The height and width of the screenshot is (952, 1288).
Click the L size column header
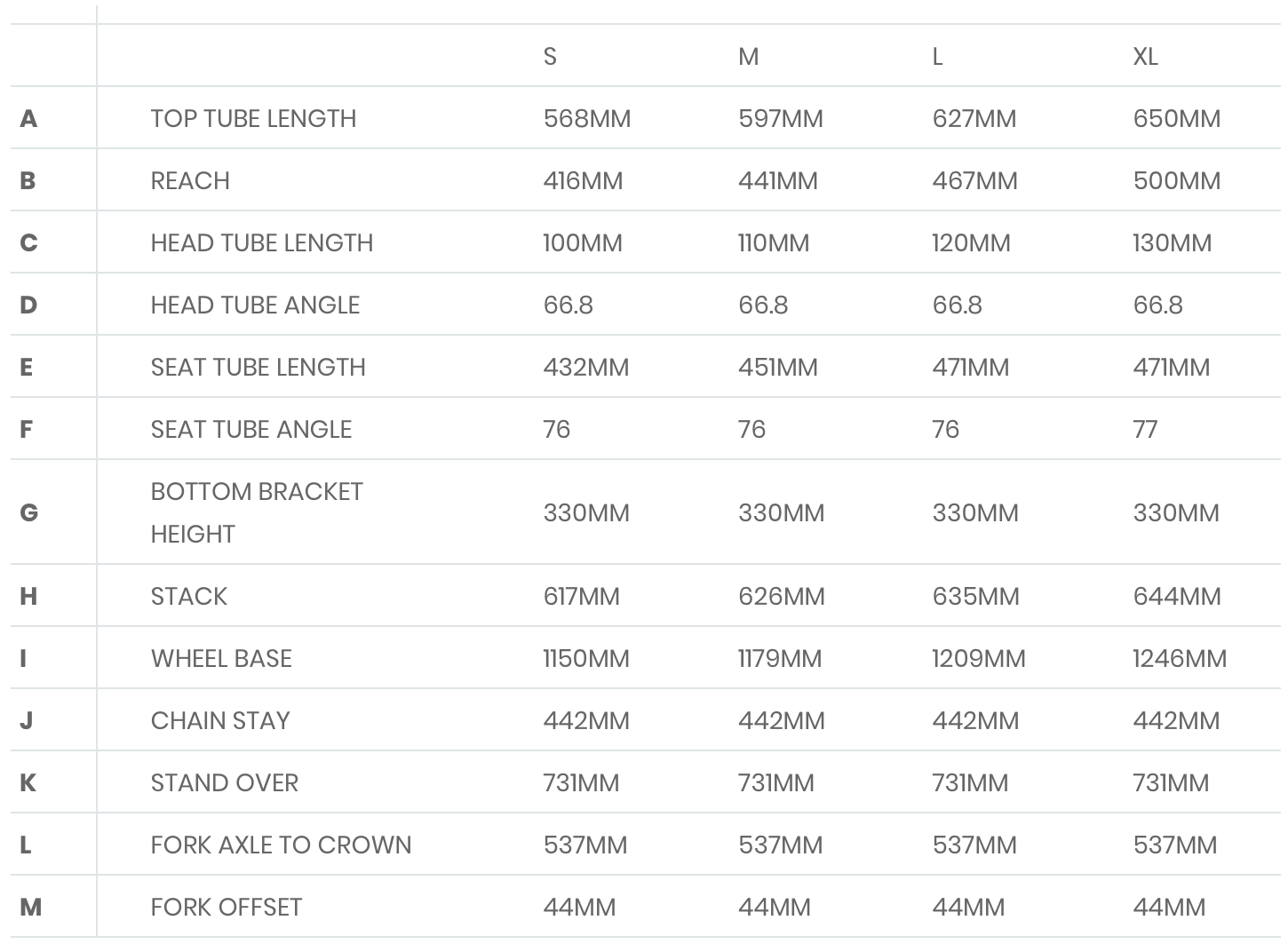(937, 57)
